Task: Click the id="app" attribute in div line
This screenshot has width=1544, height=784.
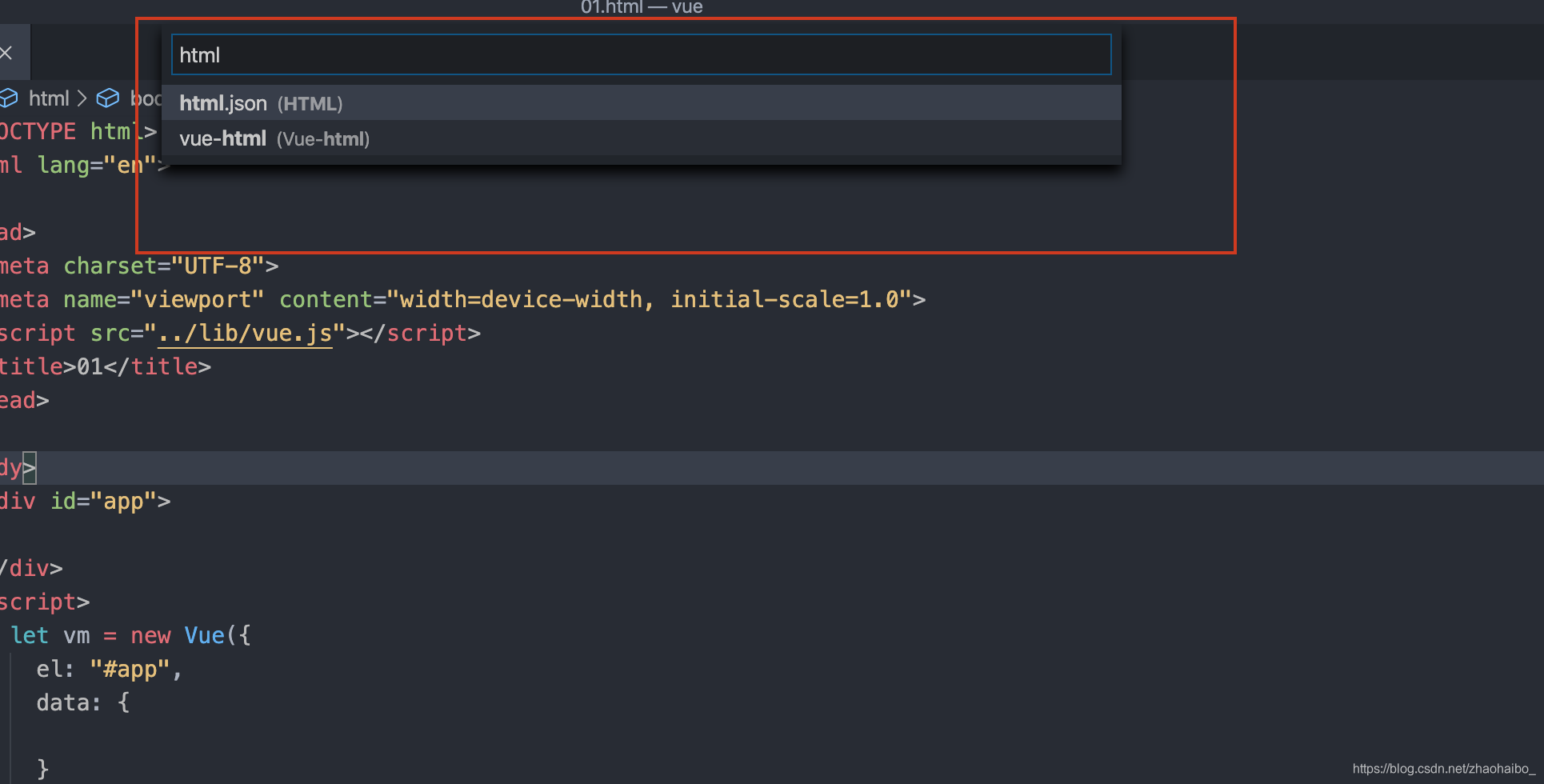Action: pos(104,501)
